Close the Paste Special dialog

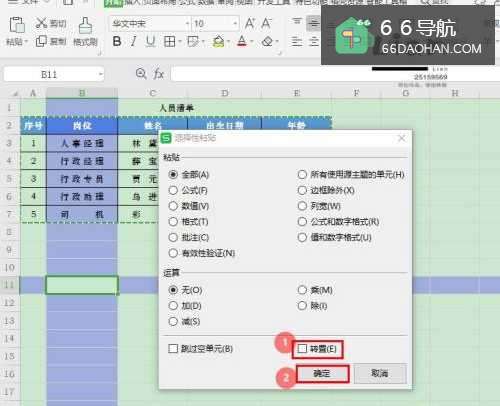[402, 138]
